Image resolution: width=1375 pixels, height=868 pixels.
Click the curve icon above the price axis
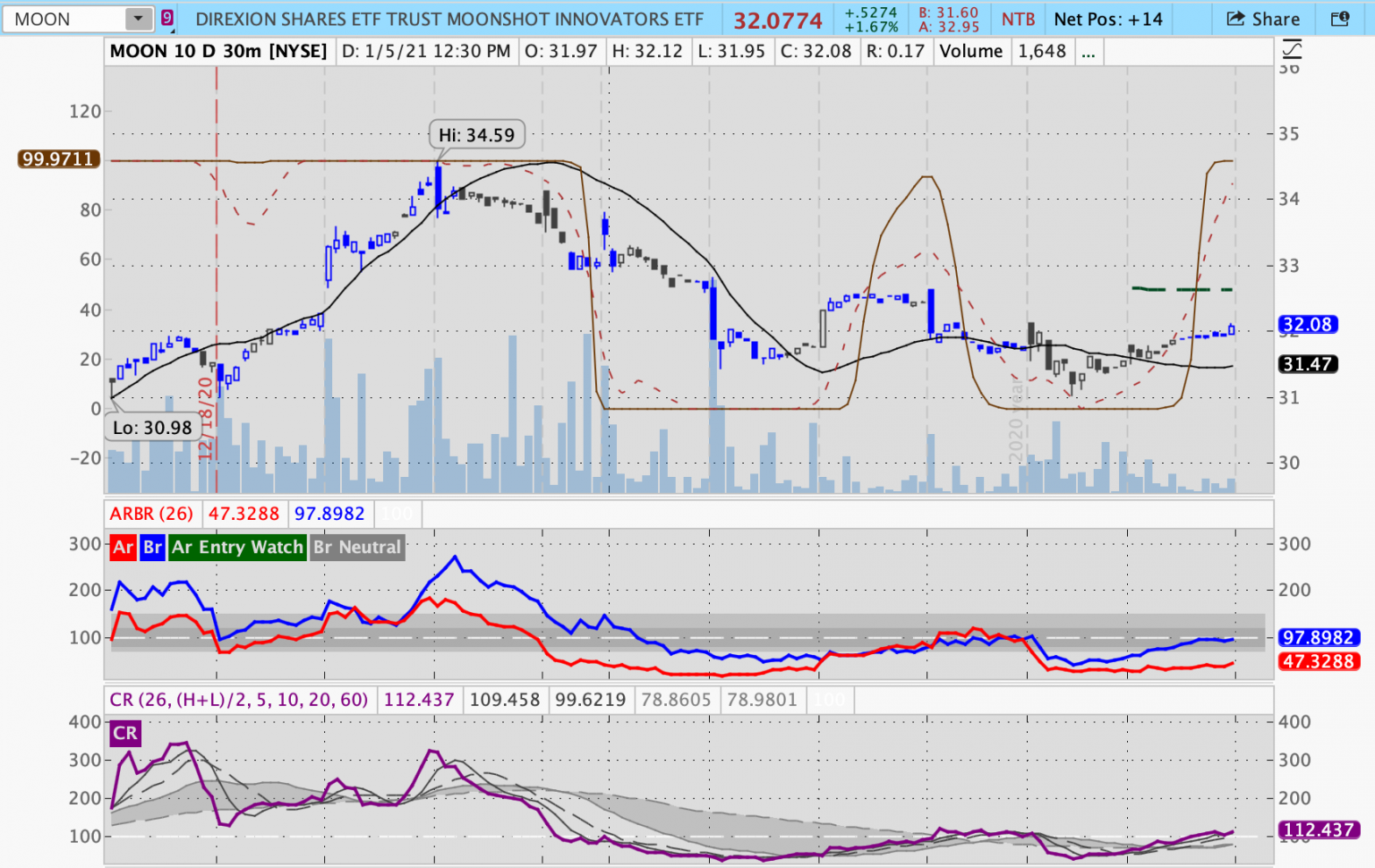[x=1291, y=49]
